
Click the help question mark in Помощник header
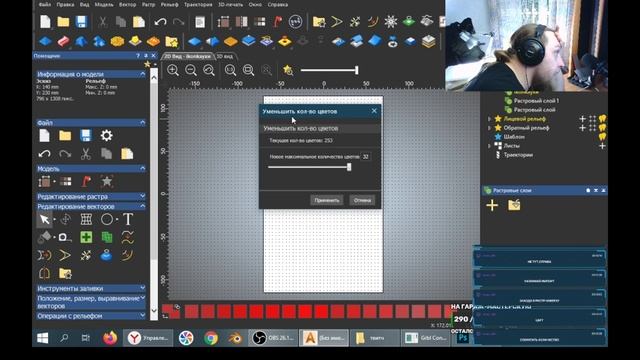tap(138, 56)
